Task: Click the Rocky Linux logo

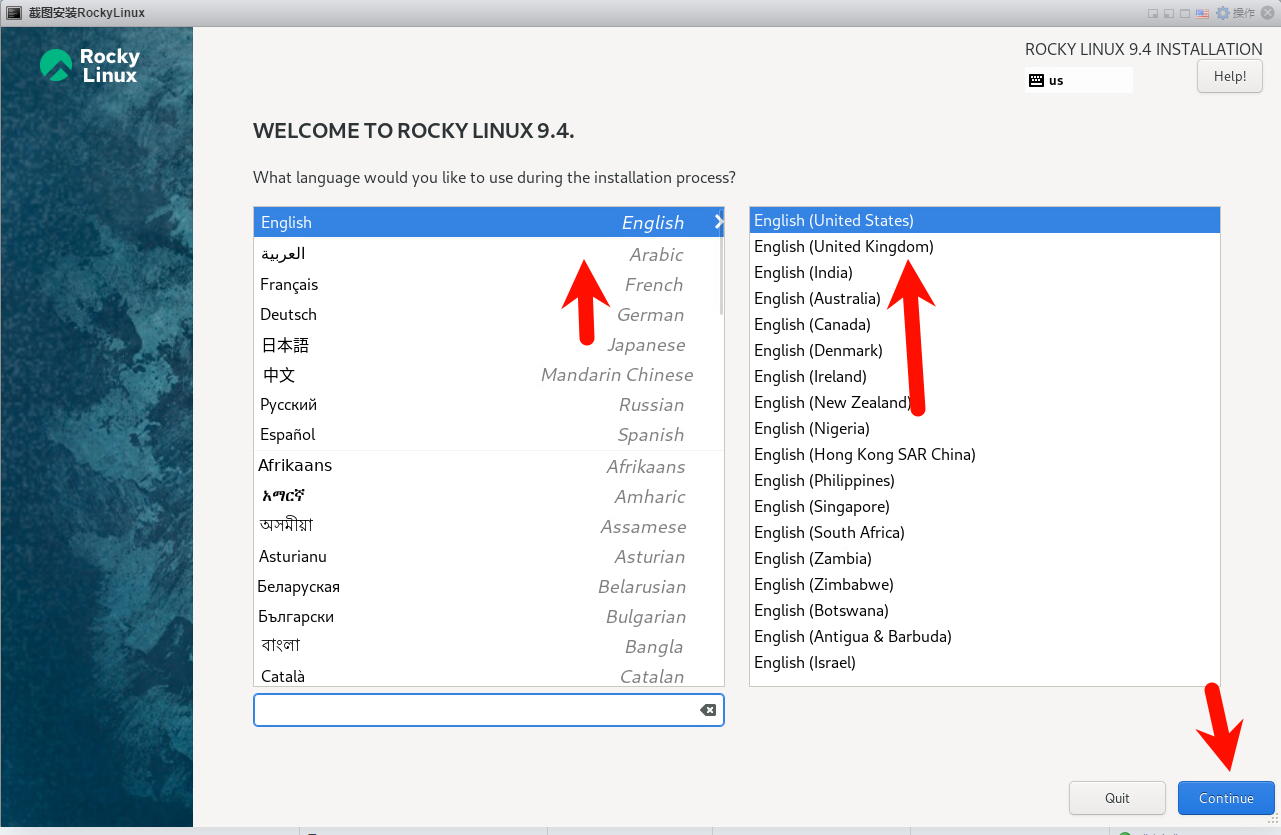Action: [x=90, y=65]
